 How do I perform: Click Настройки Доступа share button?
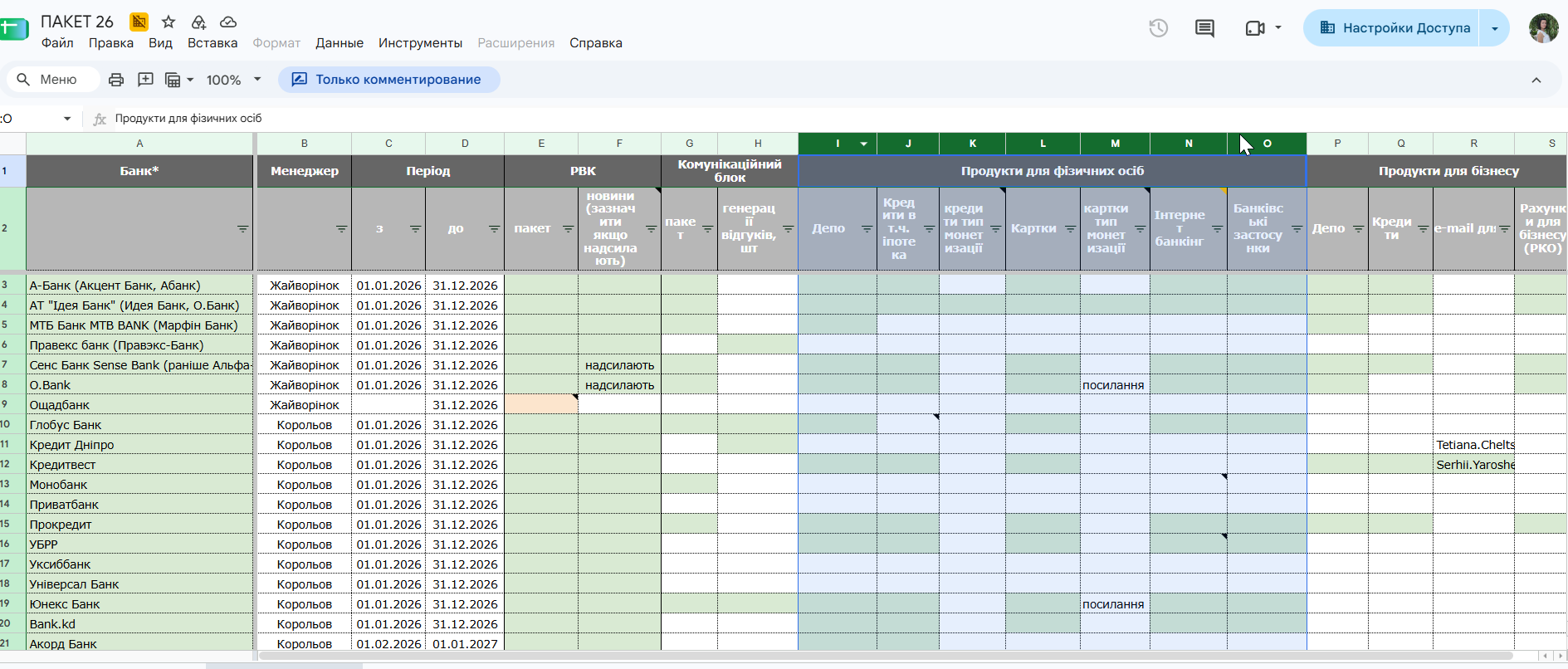(1393, 28)
